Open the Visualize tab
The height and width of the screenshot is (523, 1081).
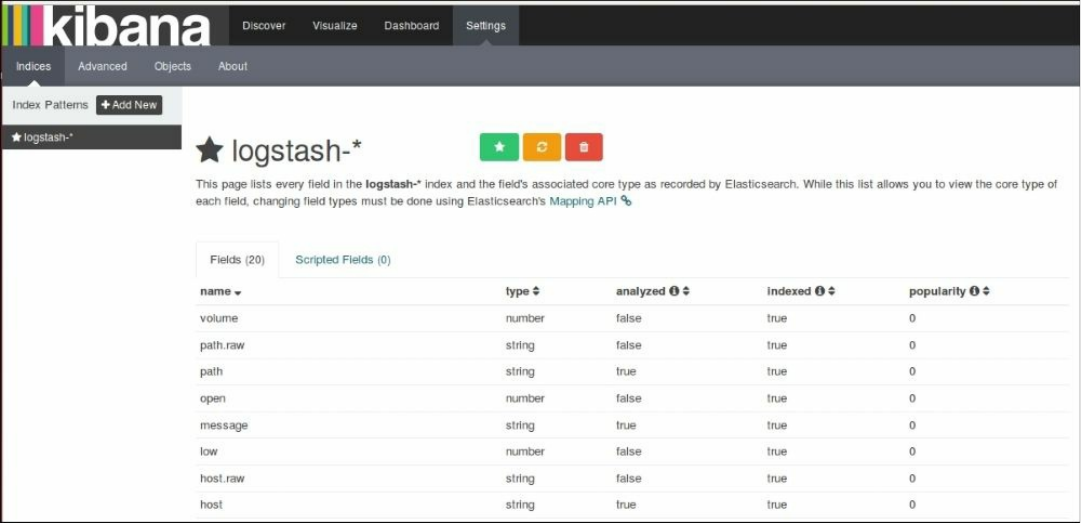335,25
